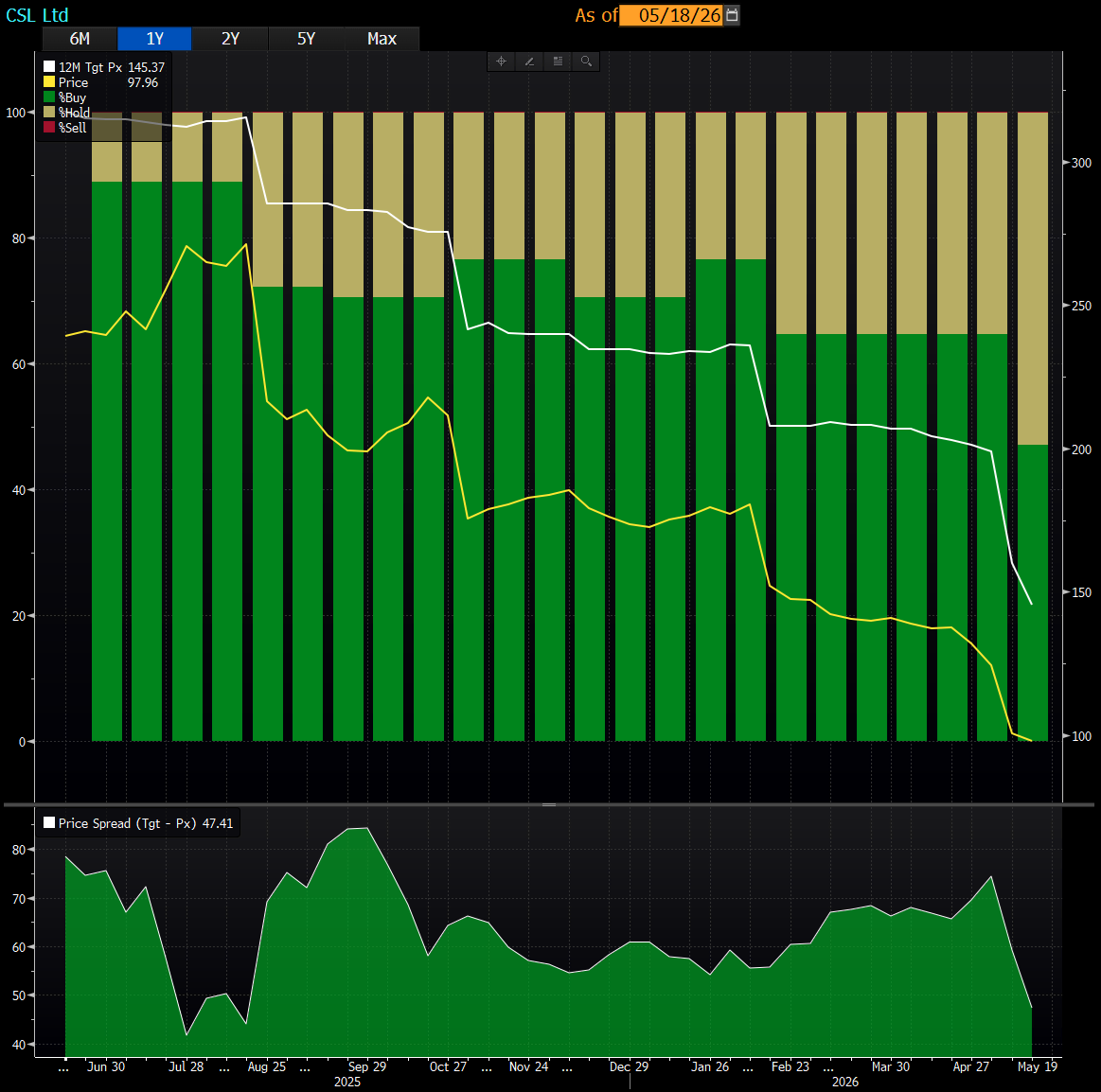Click the Oct 27 date axis label
The image size is (1101, 1092).
click(x=448, y=1066)
